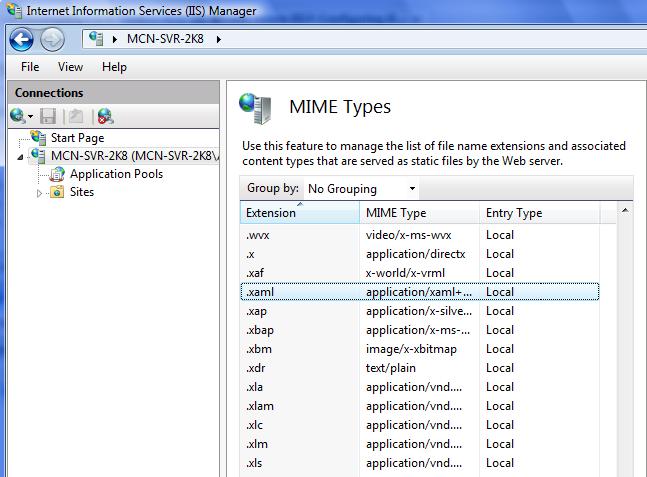This screenshot has height=477, width=647.
Task: Expand the Sites tree node
Action: tap(39, 193)
